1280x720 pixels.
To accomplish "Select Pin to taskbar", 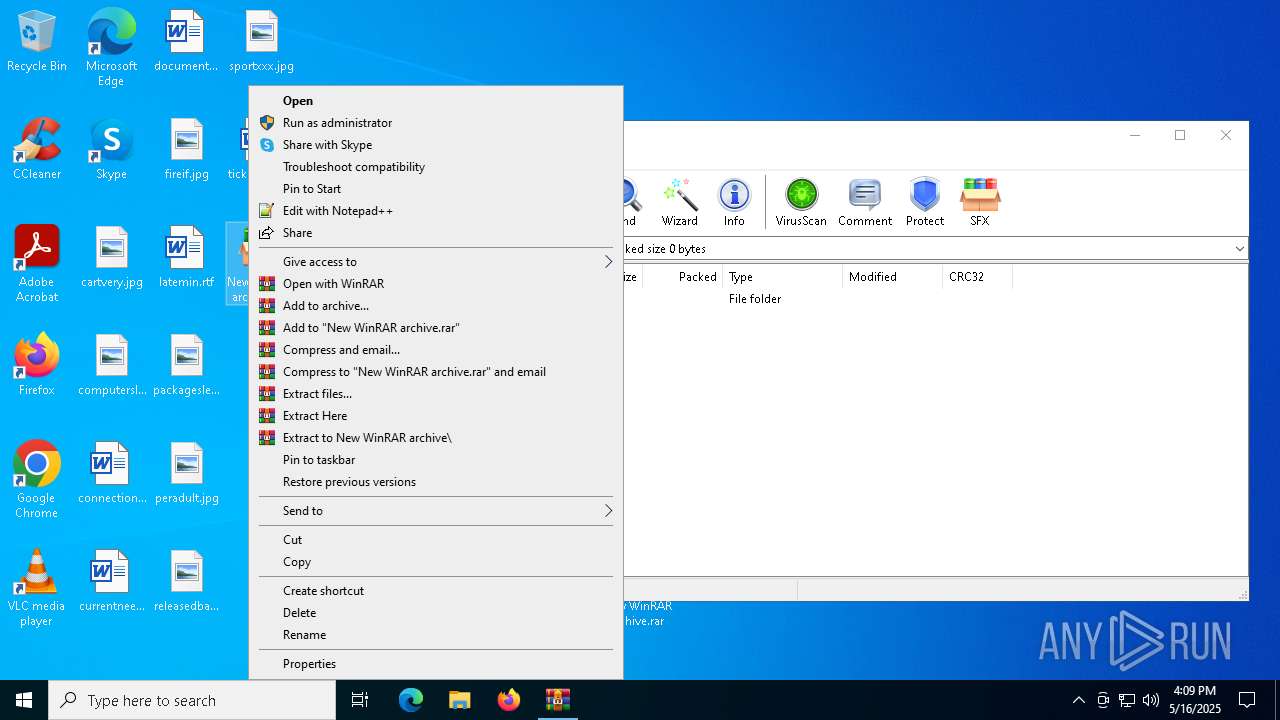I will pyautogui.click(x=435, y=460).
